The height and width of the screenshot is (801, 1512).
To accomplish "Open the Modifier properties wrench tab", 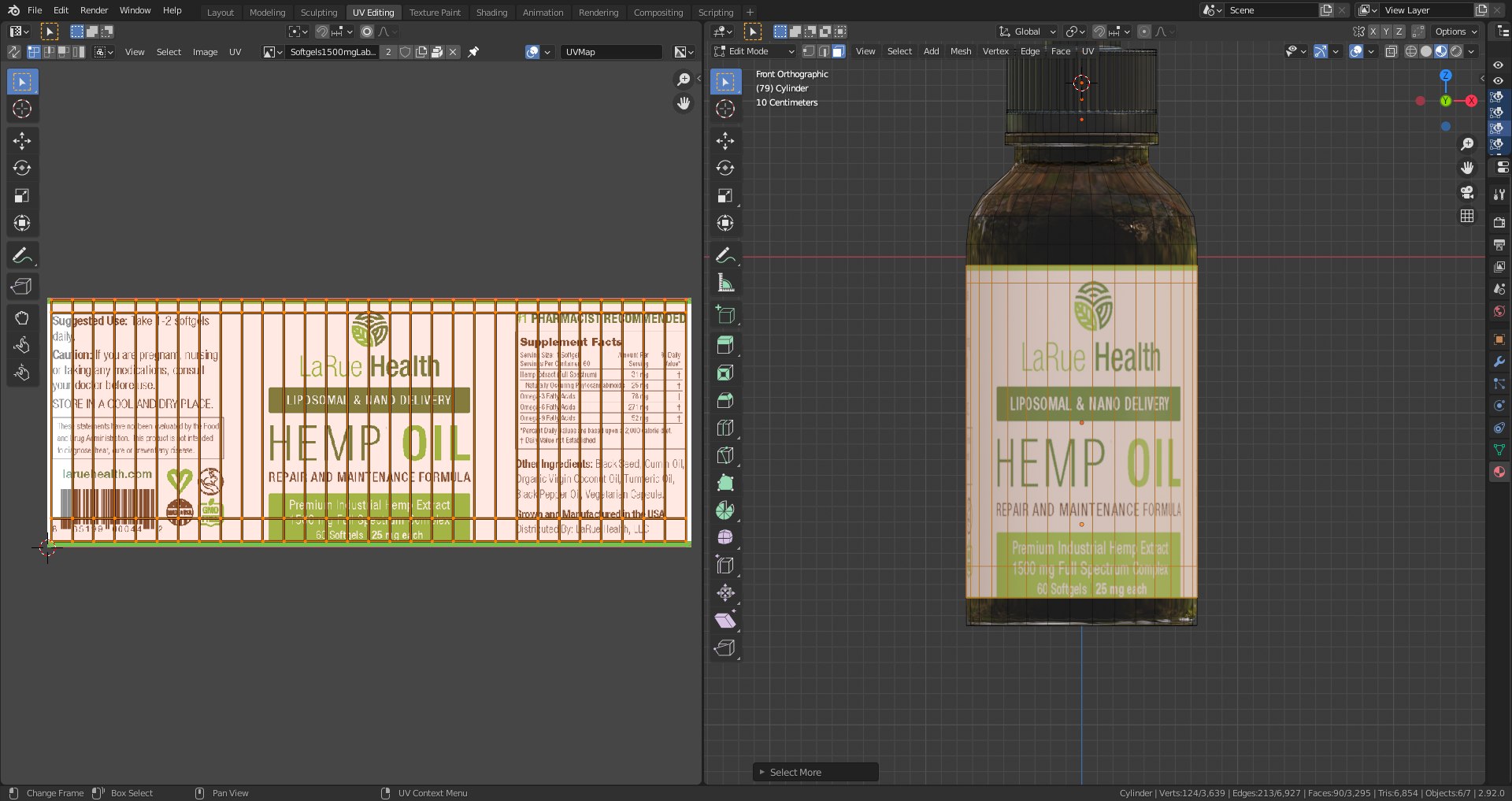I will click(x=1499, y=362).
